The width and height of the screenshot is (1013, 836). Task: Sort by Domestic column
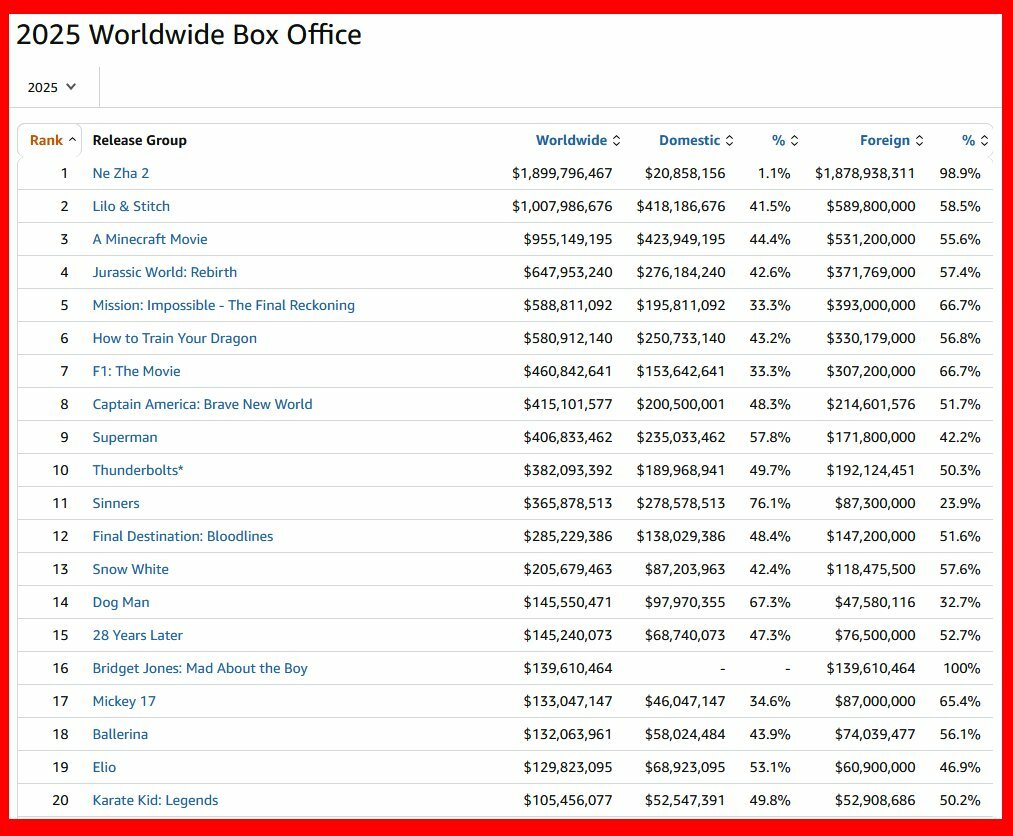coord(696,140)
